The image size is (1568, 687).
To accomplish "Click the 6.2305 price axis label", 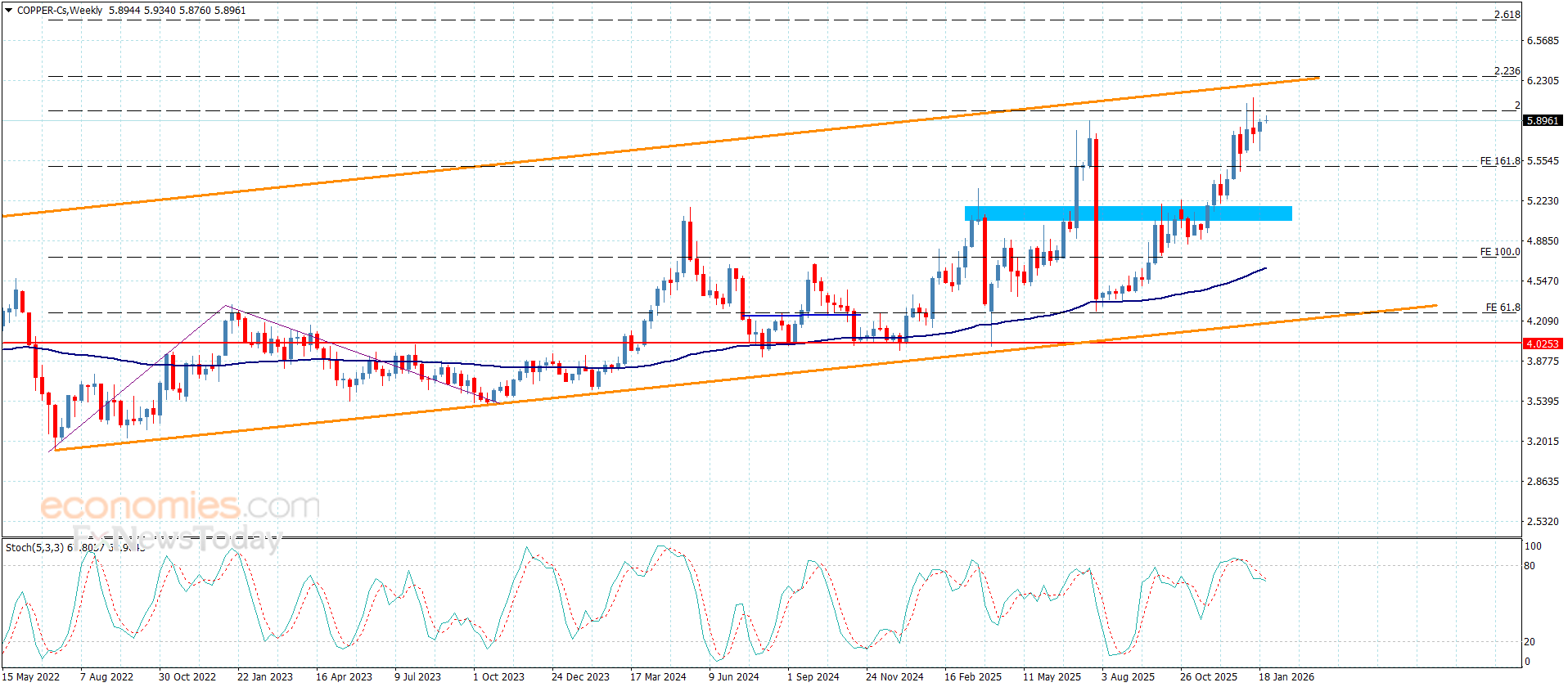I will pyautogui.click(x=1543, y=81).
